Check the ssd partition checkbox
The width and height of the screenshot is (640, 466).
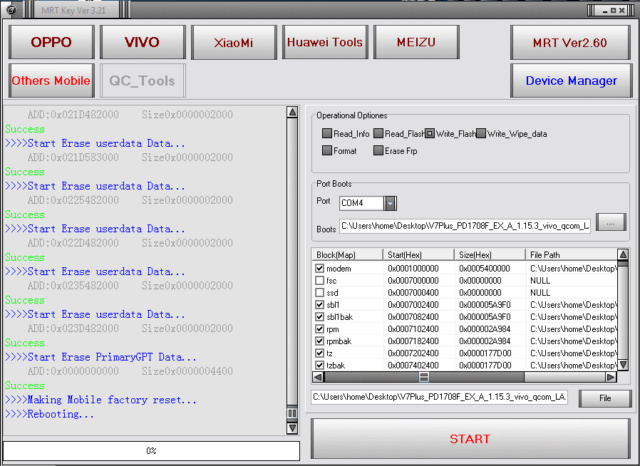(320, 293)
